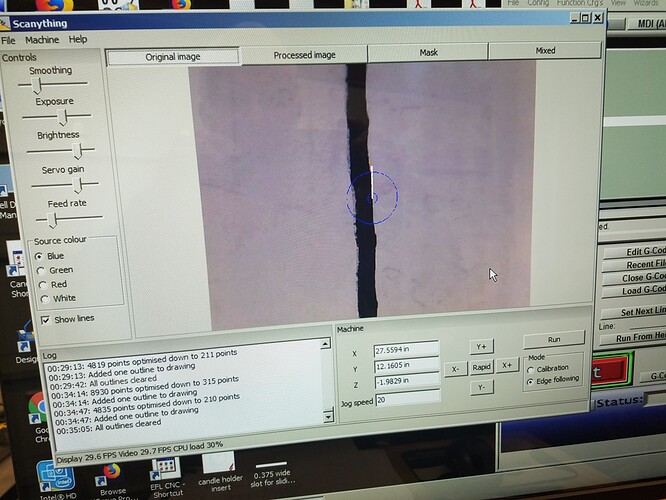Click the Run button
The width and height of the screenshot is (666, 500).
554,339
